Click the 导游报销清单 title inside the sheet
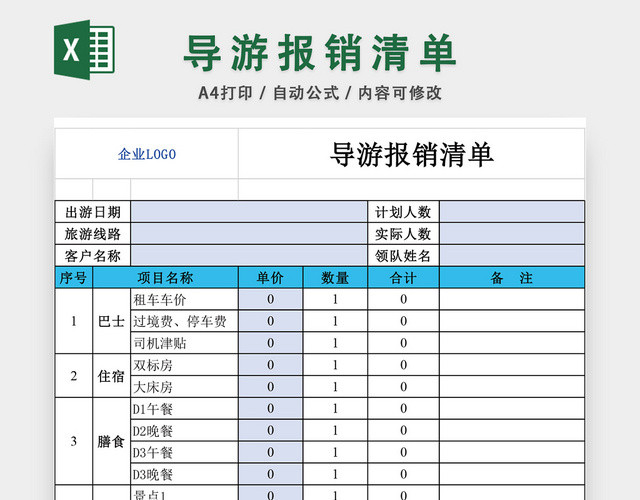This screenshot has height=500, width=640. pyautogui.click(x=411, y=154)
